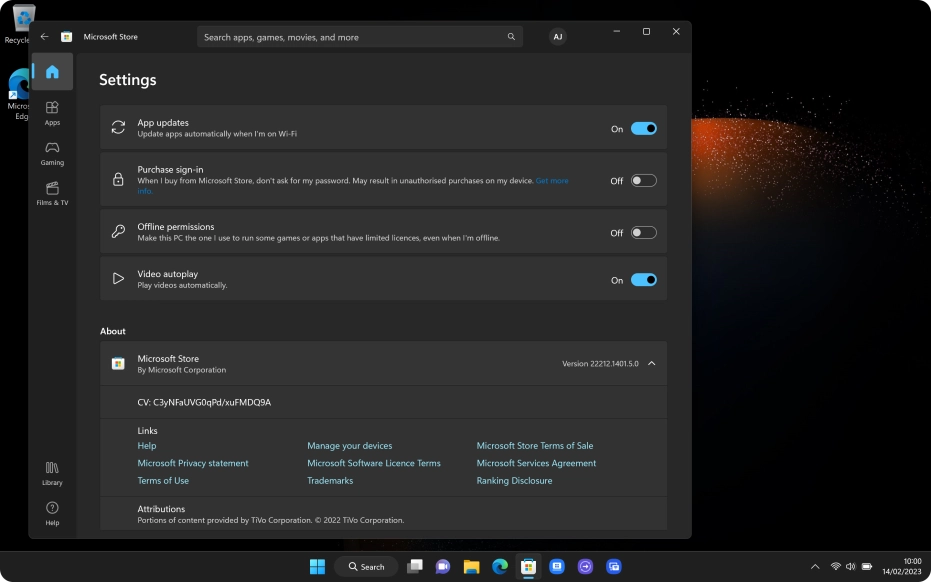Go to the Home sidebar icon
The width and height of the screenshot is (931, 582).
point(52,72)
